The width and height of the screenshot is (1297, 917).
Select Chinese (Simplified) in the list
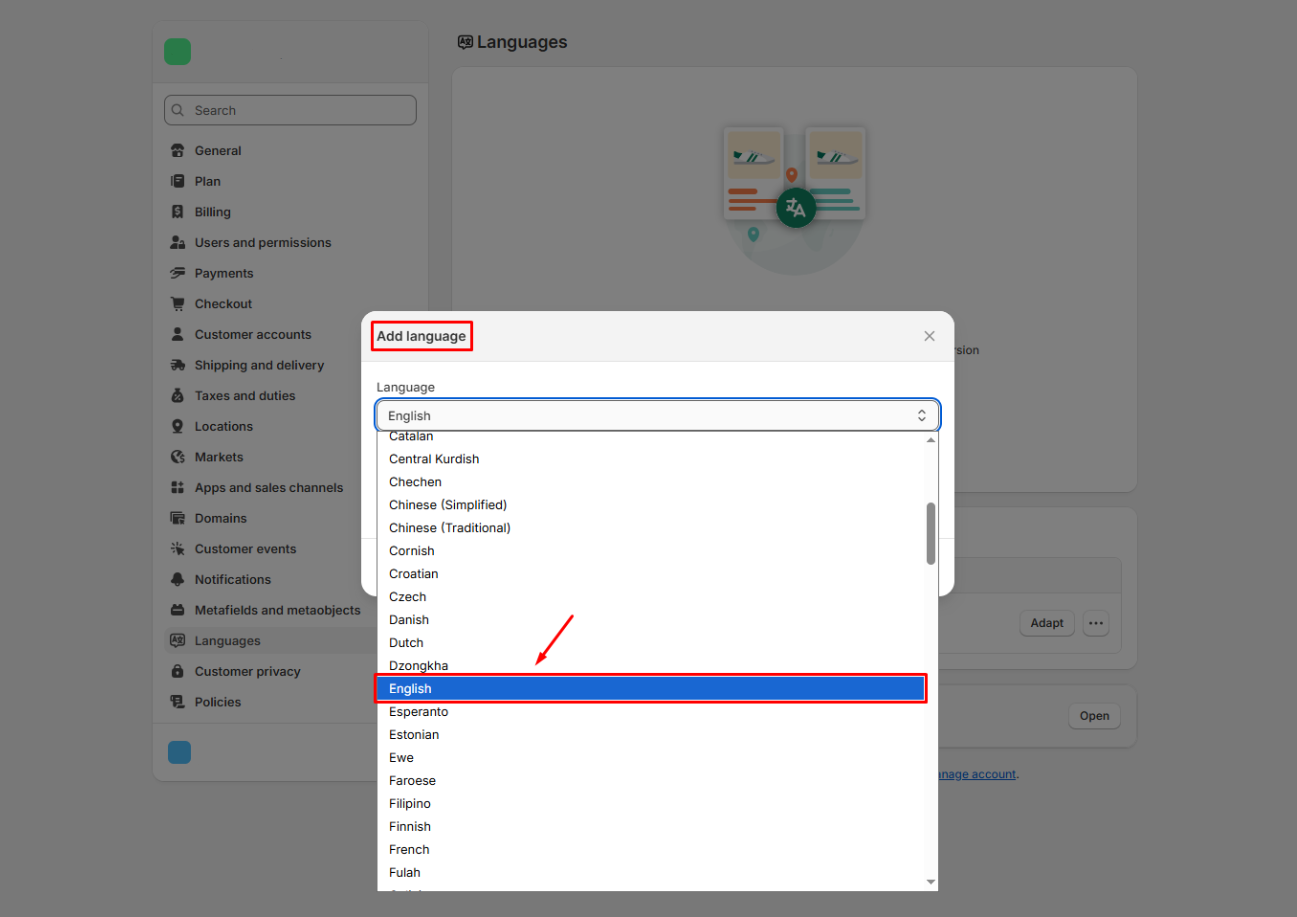click(x=448, y=505)
